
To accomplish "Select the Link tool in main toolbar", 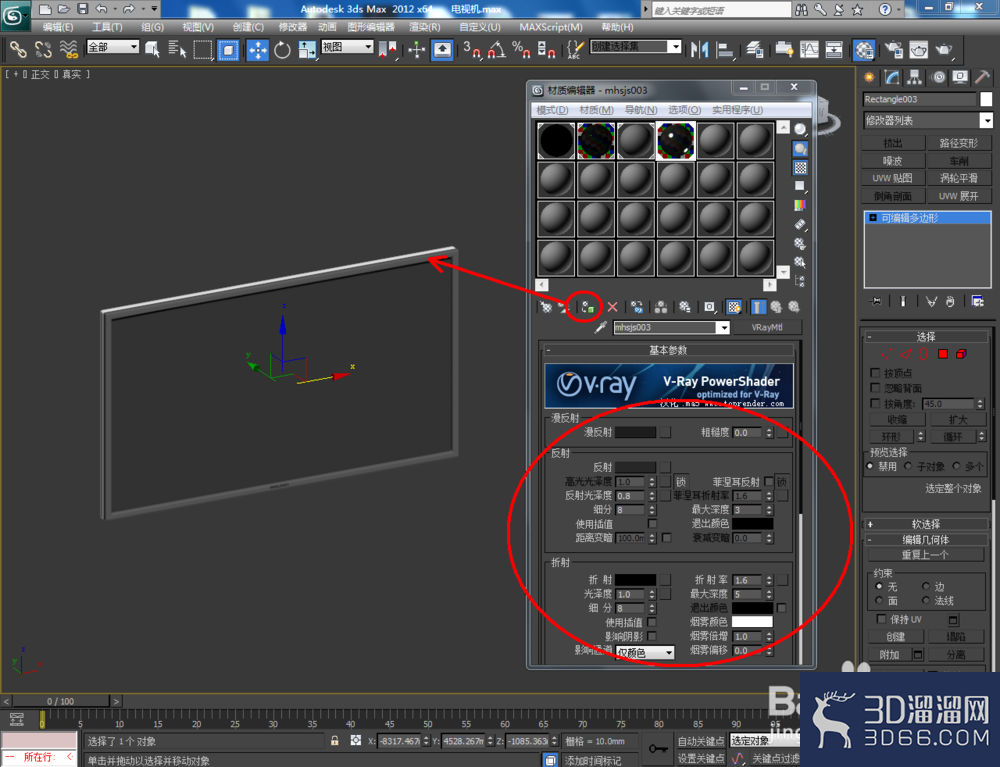I will [x=17, y=50].
